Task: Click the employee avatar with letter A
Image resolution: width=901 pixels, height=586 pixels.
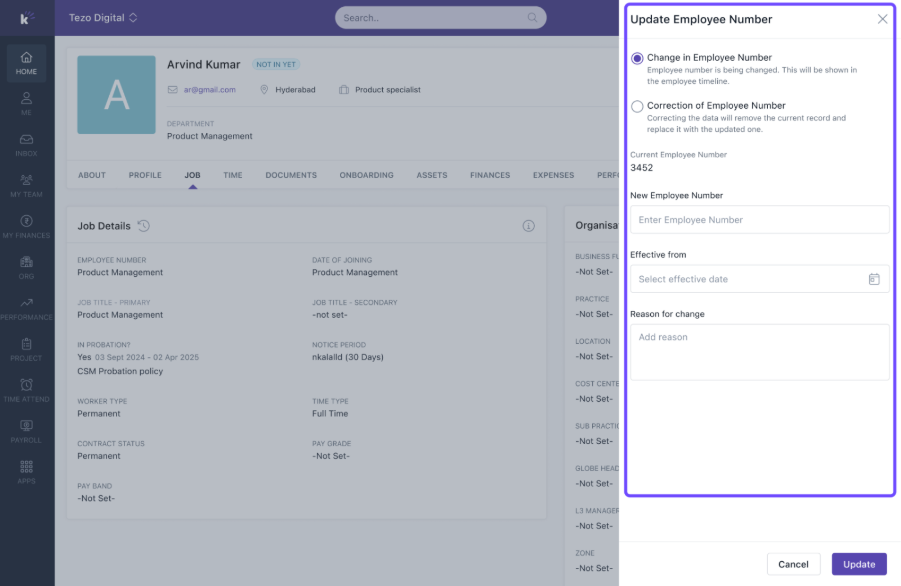Action: point(117,95)
